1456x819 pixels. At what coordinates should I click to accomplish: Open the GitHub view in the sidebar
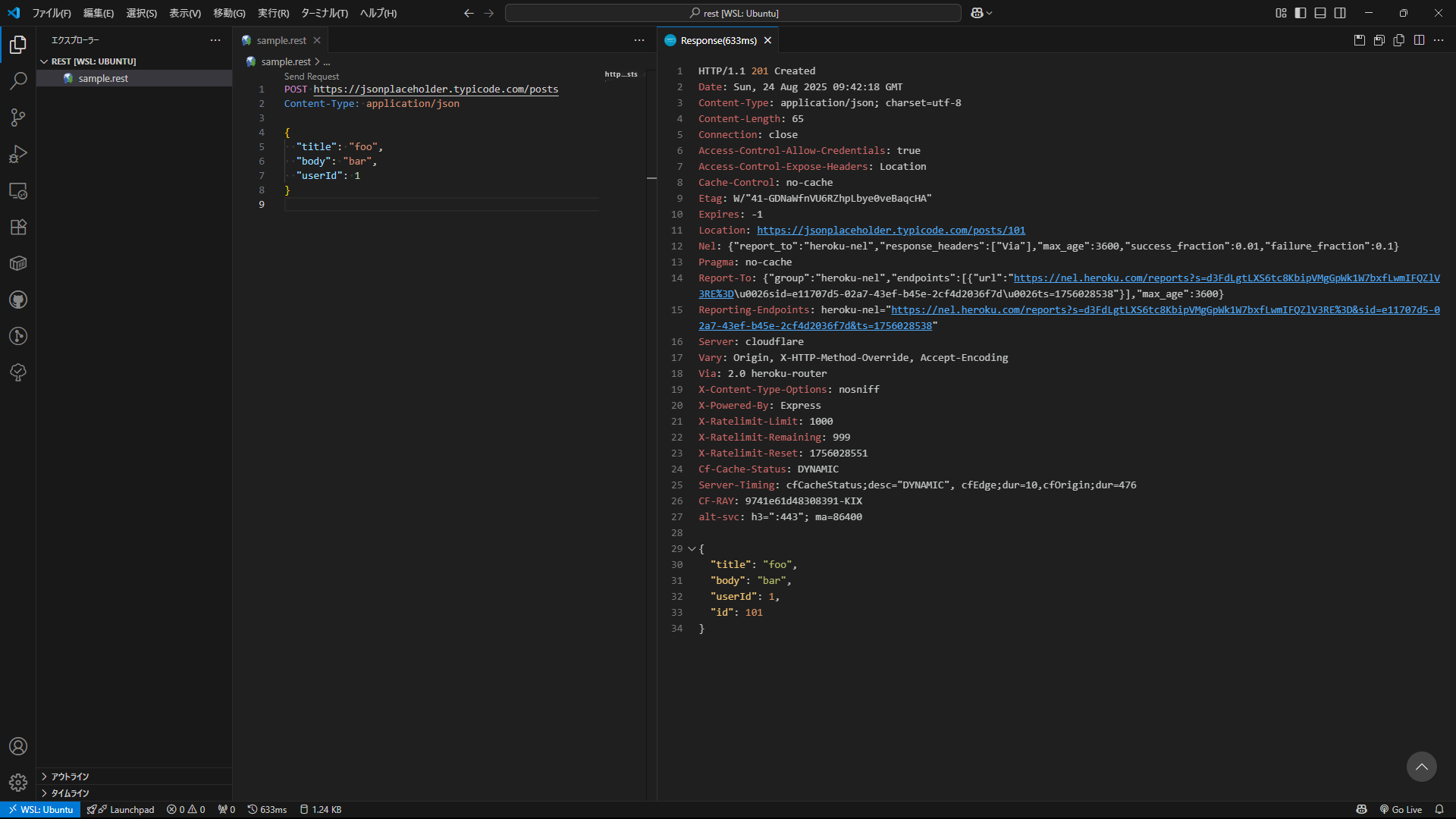click(18, 300)
